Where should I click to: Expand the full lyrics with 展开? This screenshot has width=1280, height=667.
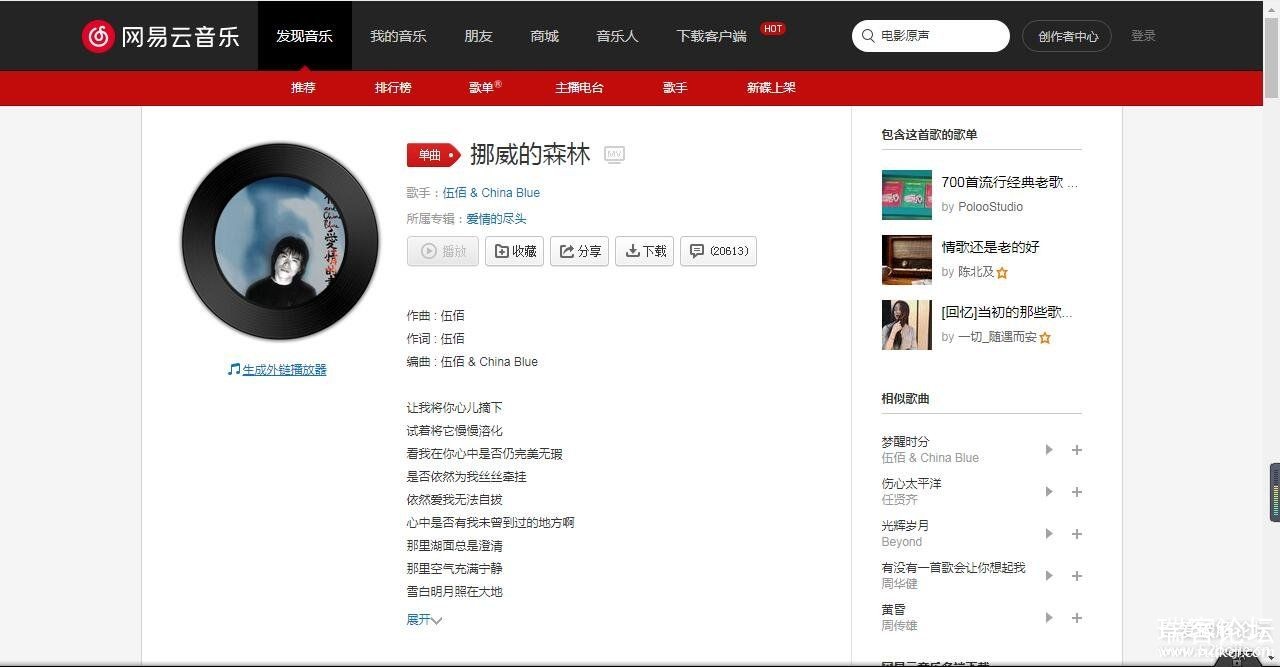(424, 620)
